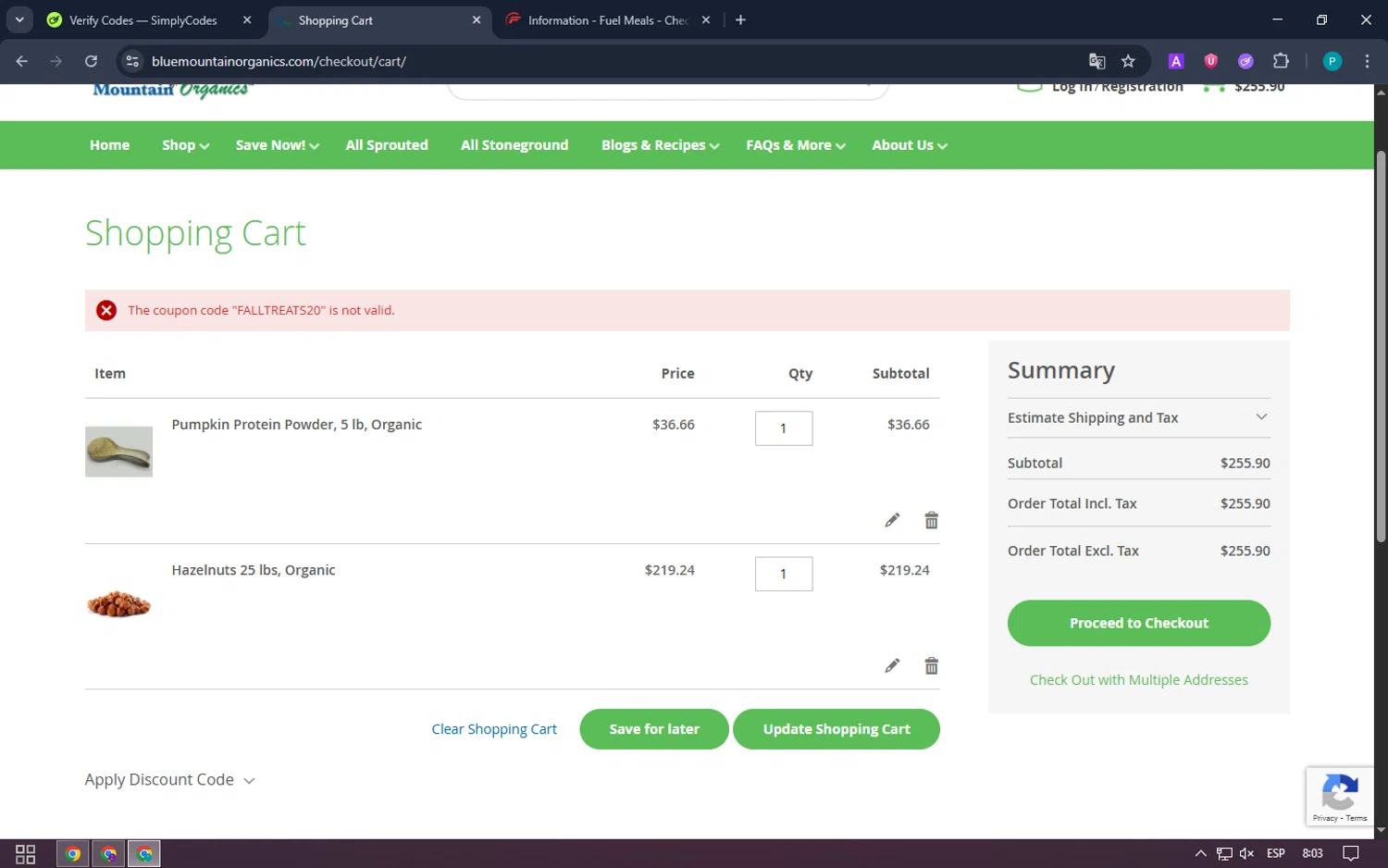Open the notifications icon in system tray
The width and height of the screenshot is (1388, 868).
pyautogui.click(x=1351, y=853)
